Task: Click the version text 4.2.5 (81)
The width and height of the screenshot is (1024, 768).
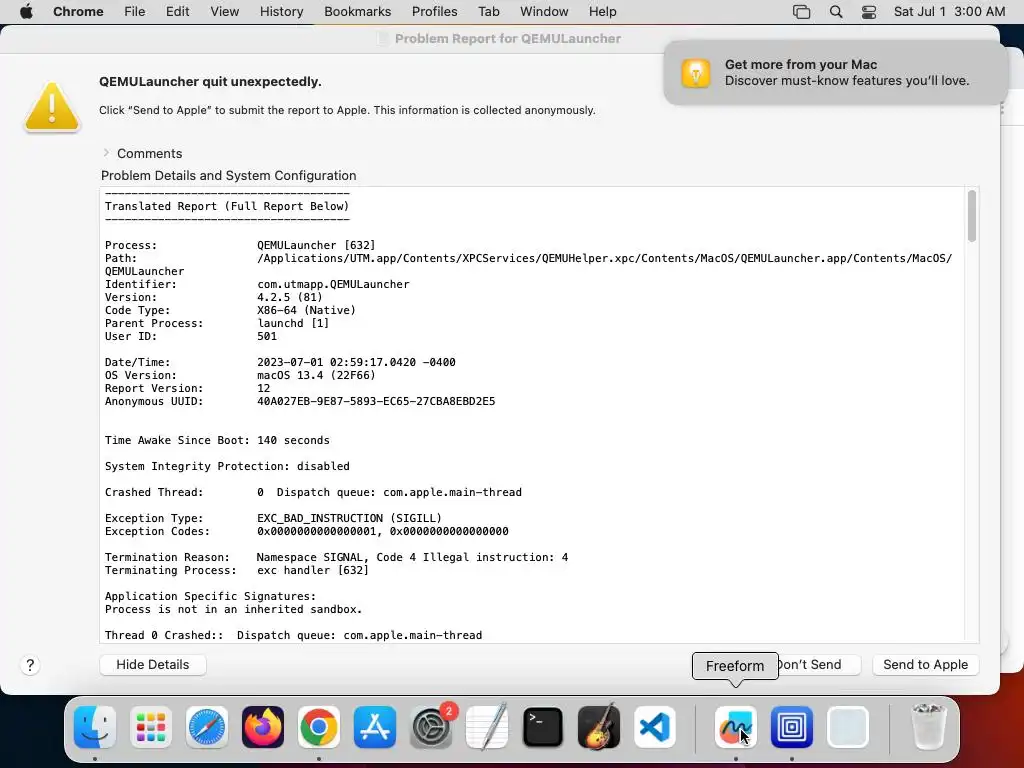Action: click(290, 298)
